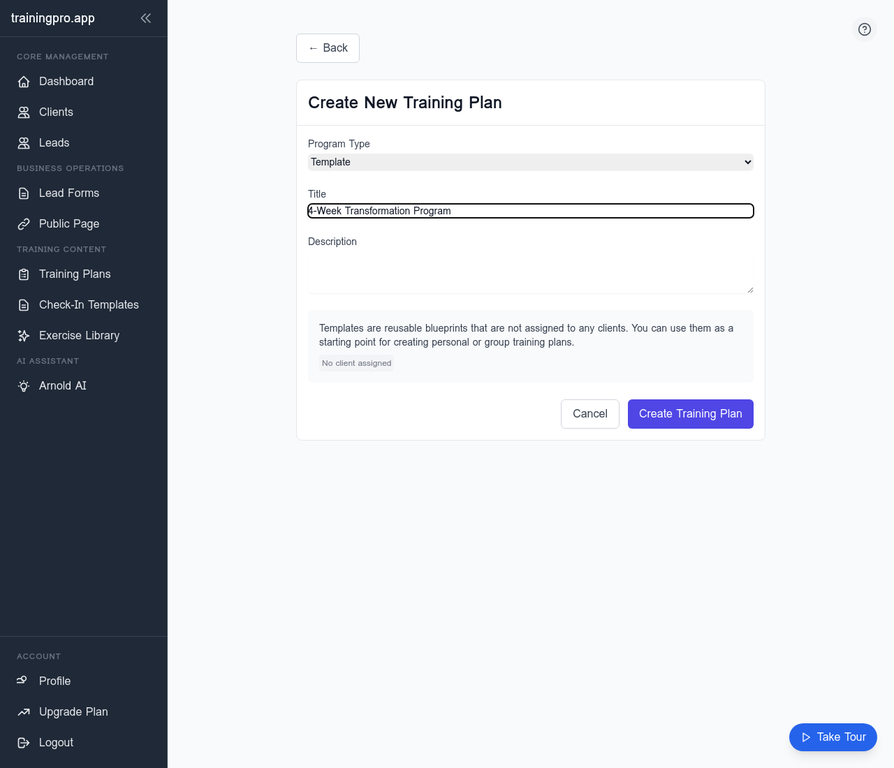Click the Public Page link icon
Image resolution: width=894 pixels, height=768 pixels.
pos(24,224)
